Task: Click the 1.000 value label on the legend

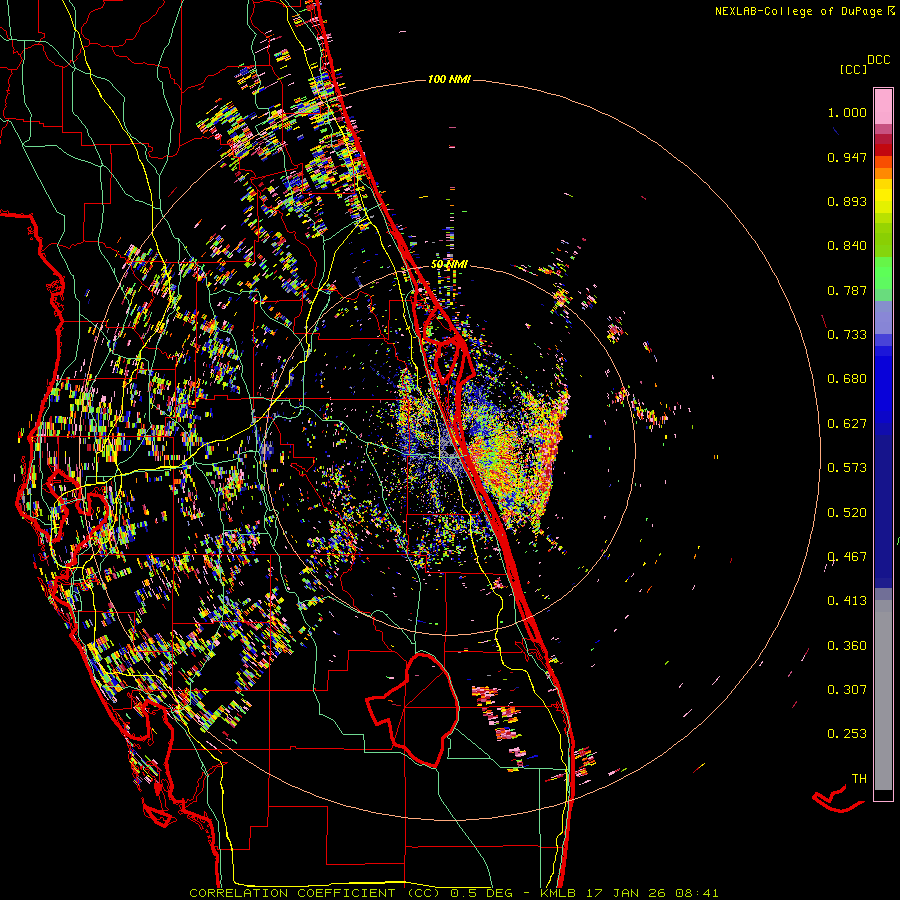Action: click(x=846, y=113)
